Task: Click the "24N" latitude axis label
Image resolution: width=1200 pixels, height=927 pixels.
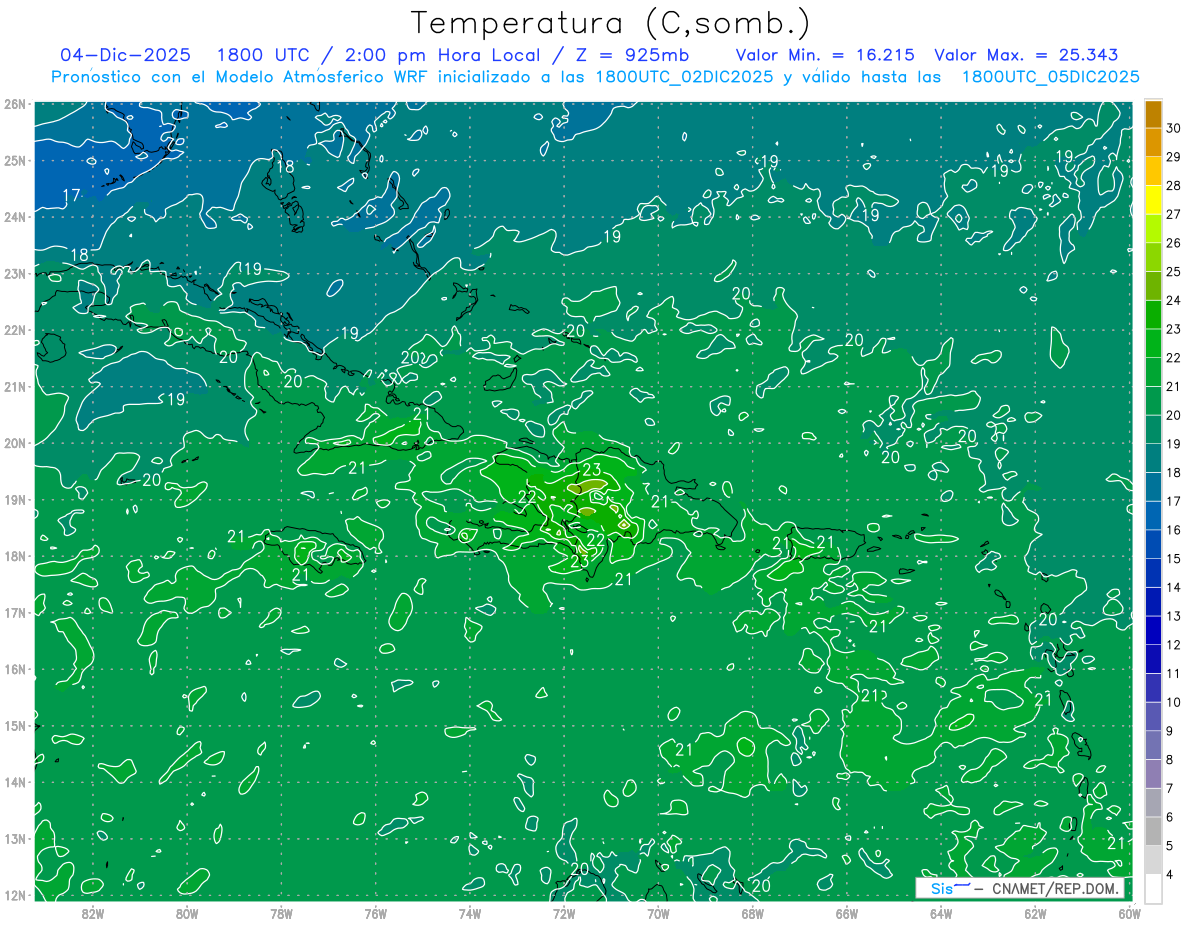Action: coord(15,217)
